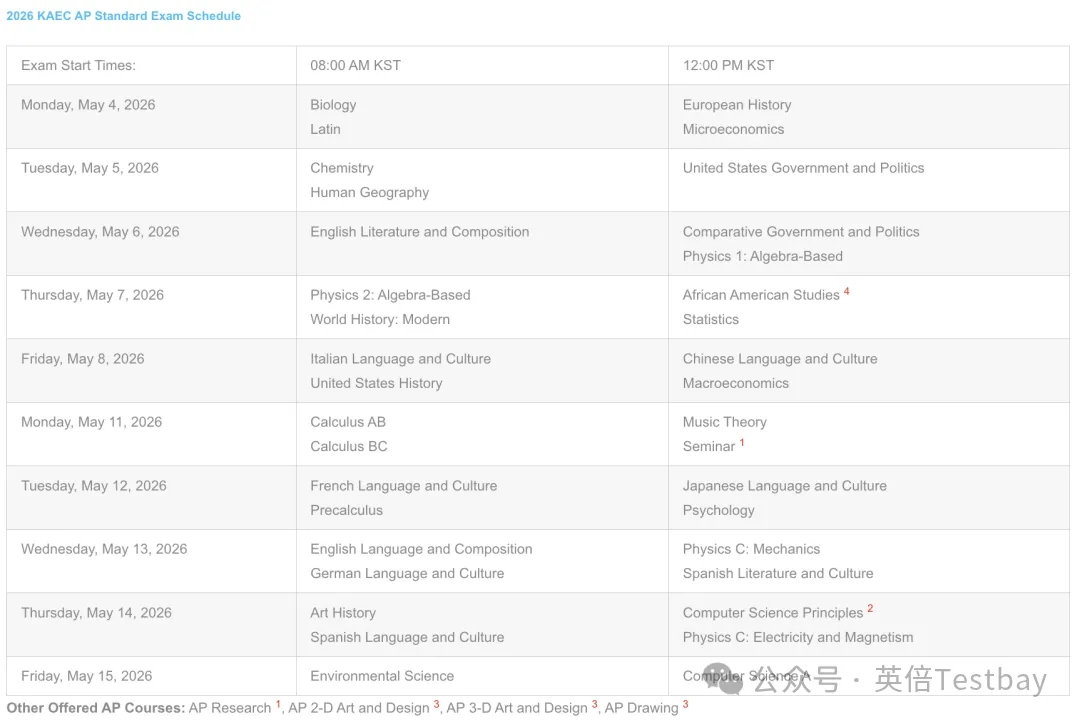Select the Monday, May 4, 2026 date cell
Viewport: 1080px width, 722px height.
(x=88, y=105)
